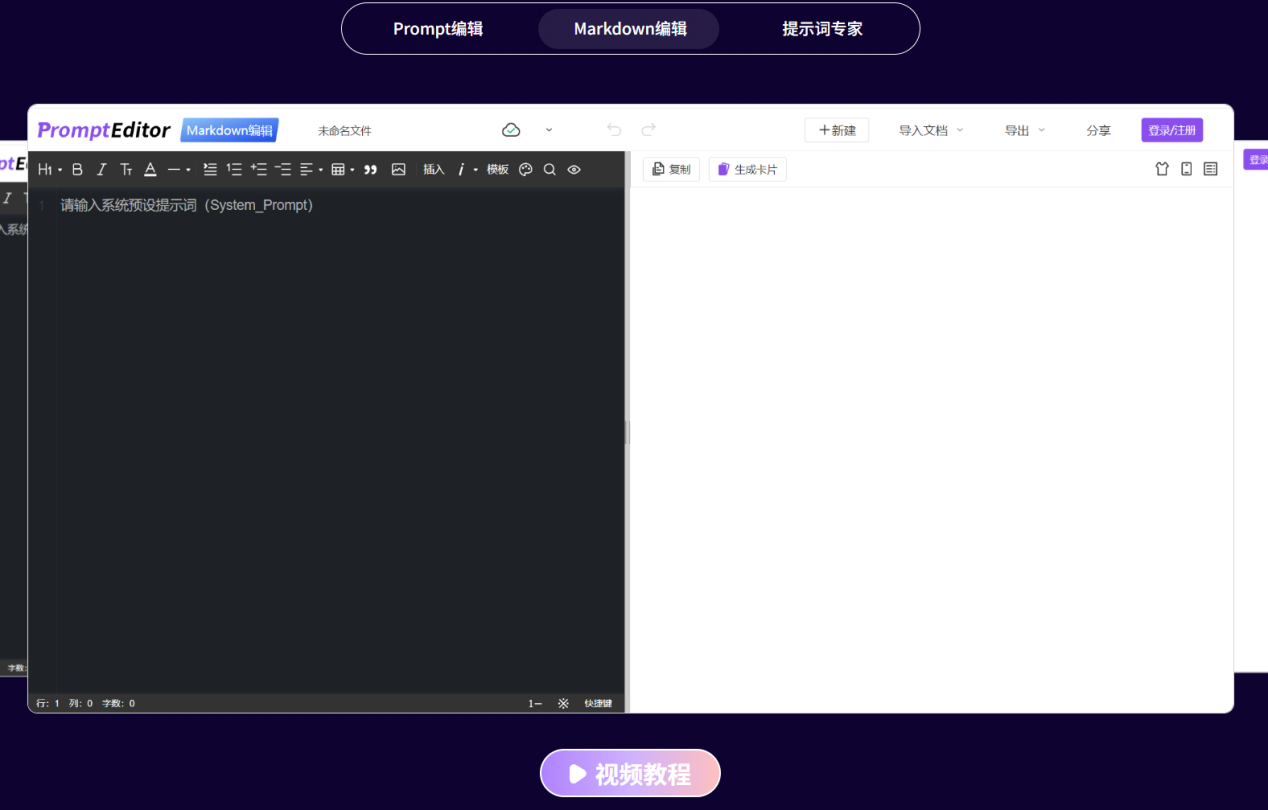Click the split pane divider handle
1268x810 pixels.
click(627, 432)
